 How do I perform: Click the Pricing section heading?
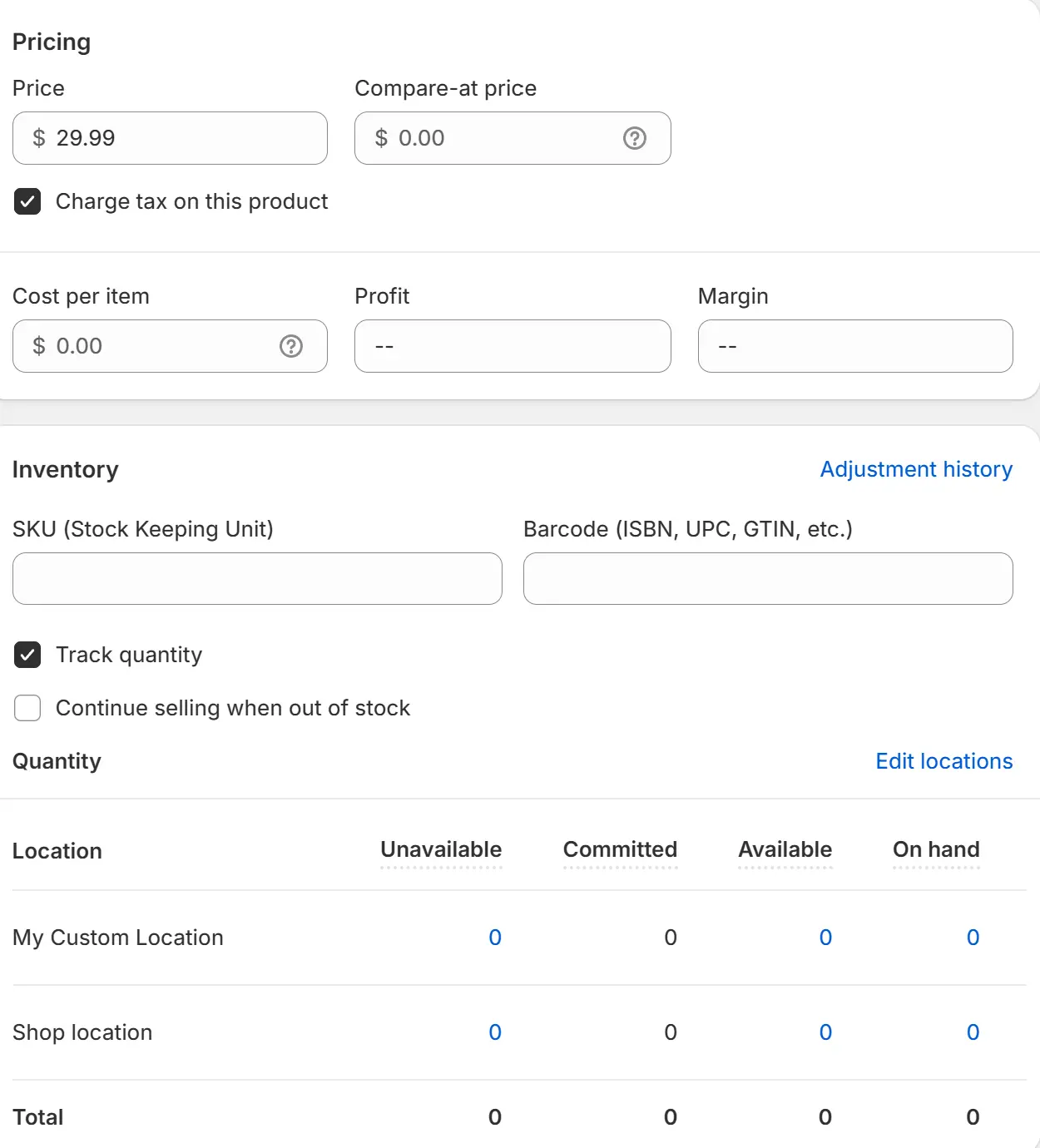point(52,42)
